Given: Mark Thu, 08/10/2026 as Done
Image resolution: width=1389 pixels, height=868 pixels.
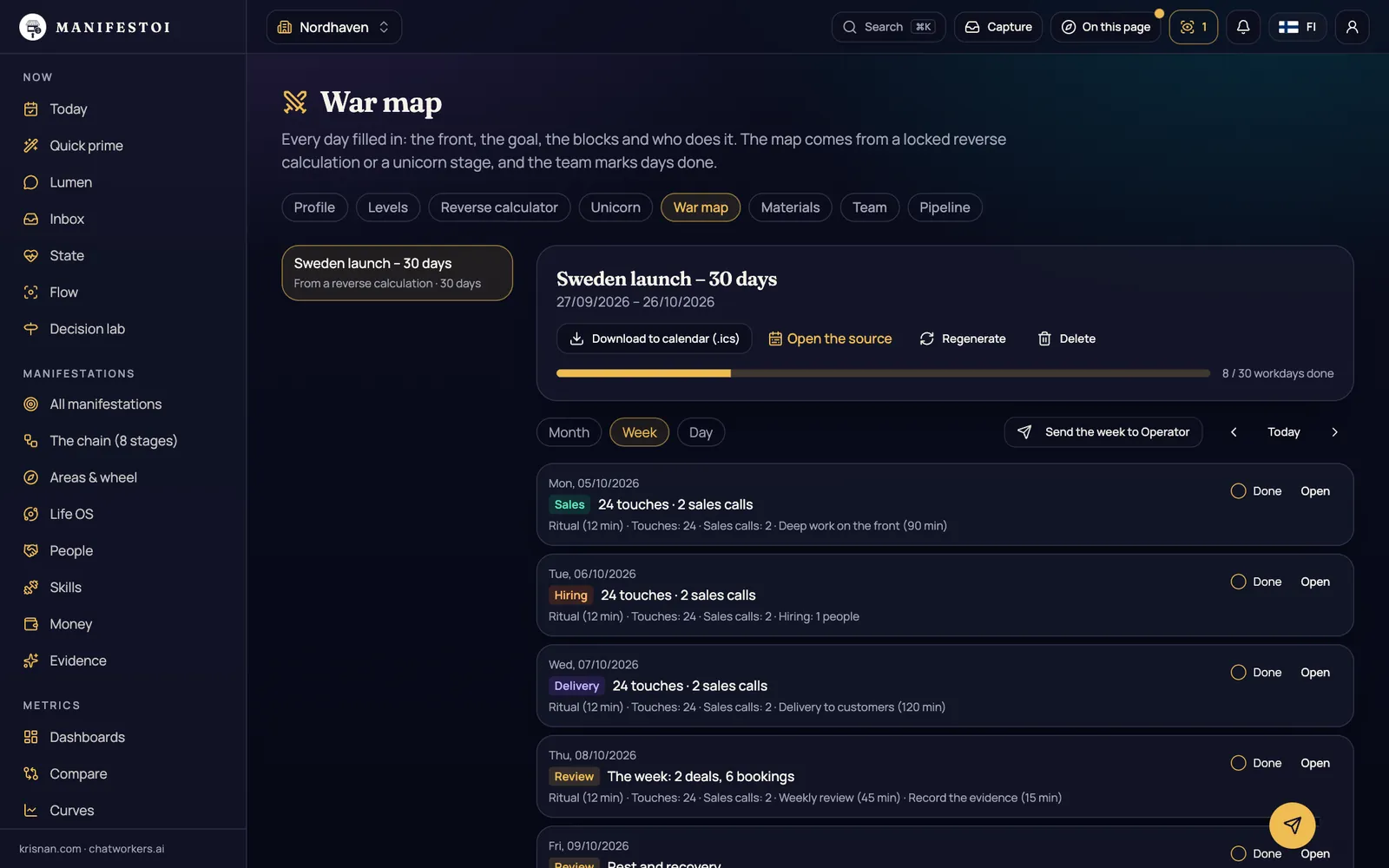Looking at the screenshot, I should coord(1256,763).
